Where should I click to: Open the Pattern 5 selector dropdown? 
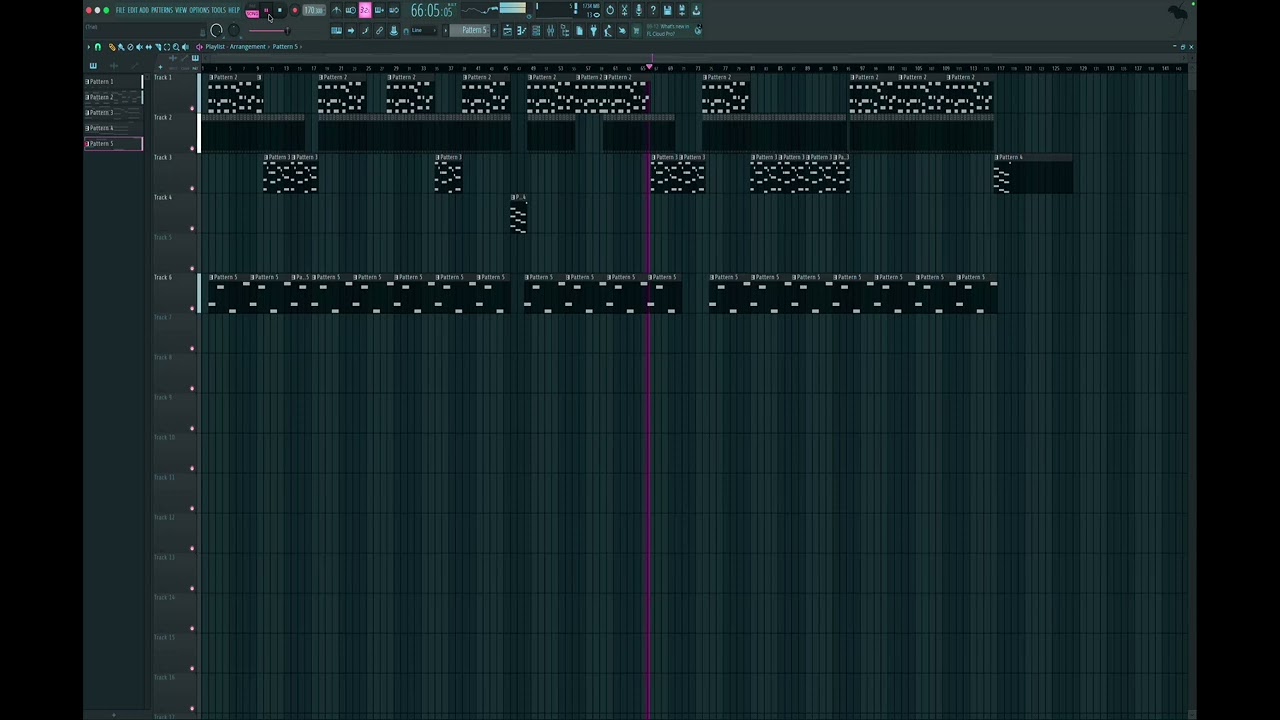click(x=470, y=30)
